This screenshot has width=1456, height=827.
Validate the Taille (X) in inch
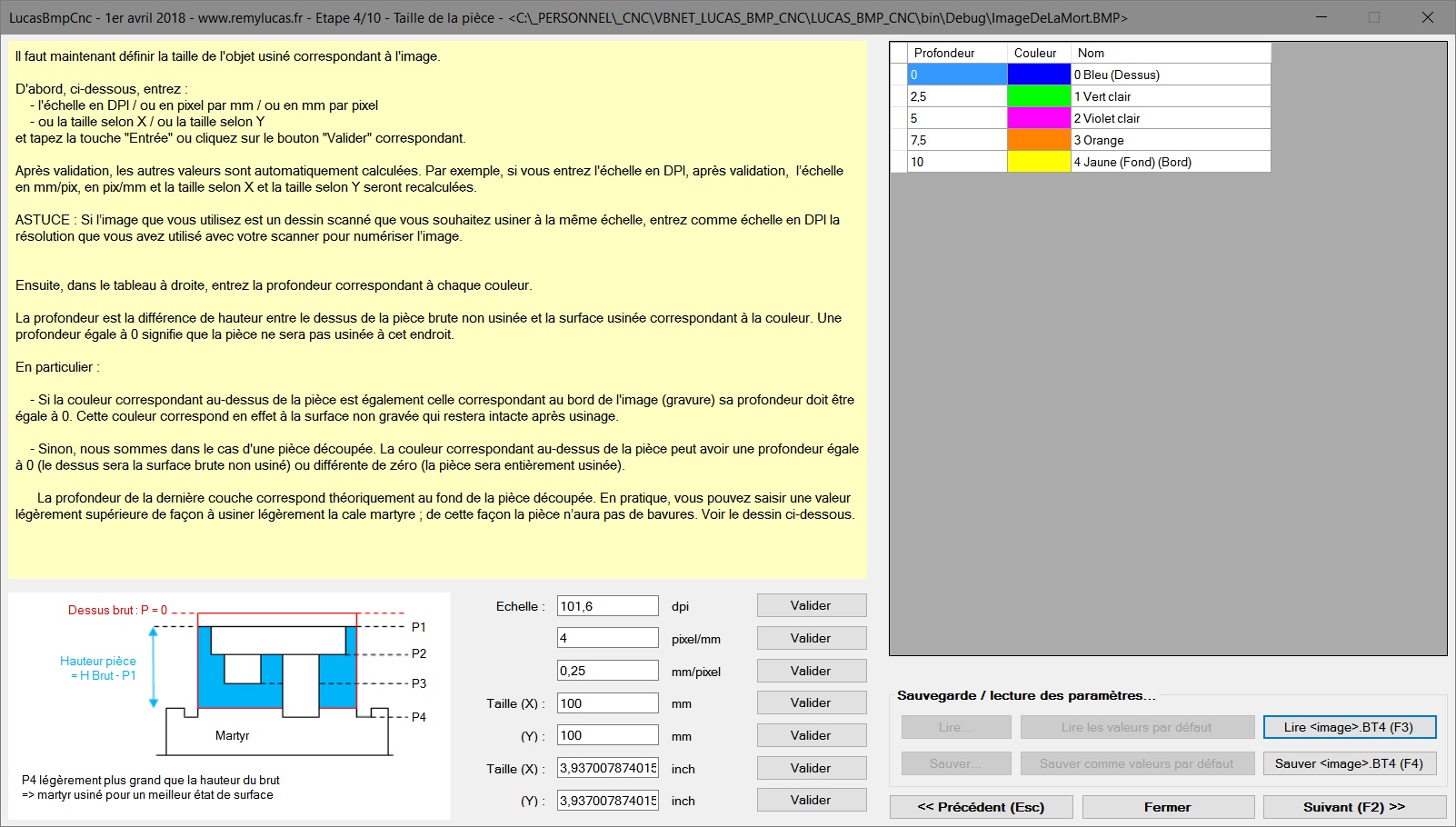811,768
